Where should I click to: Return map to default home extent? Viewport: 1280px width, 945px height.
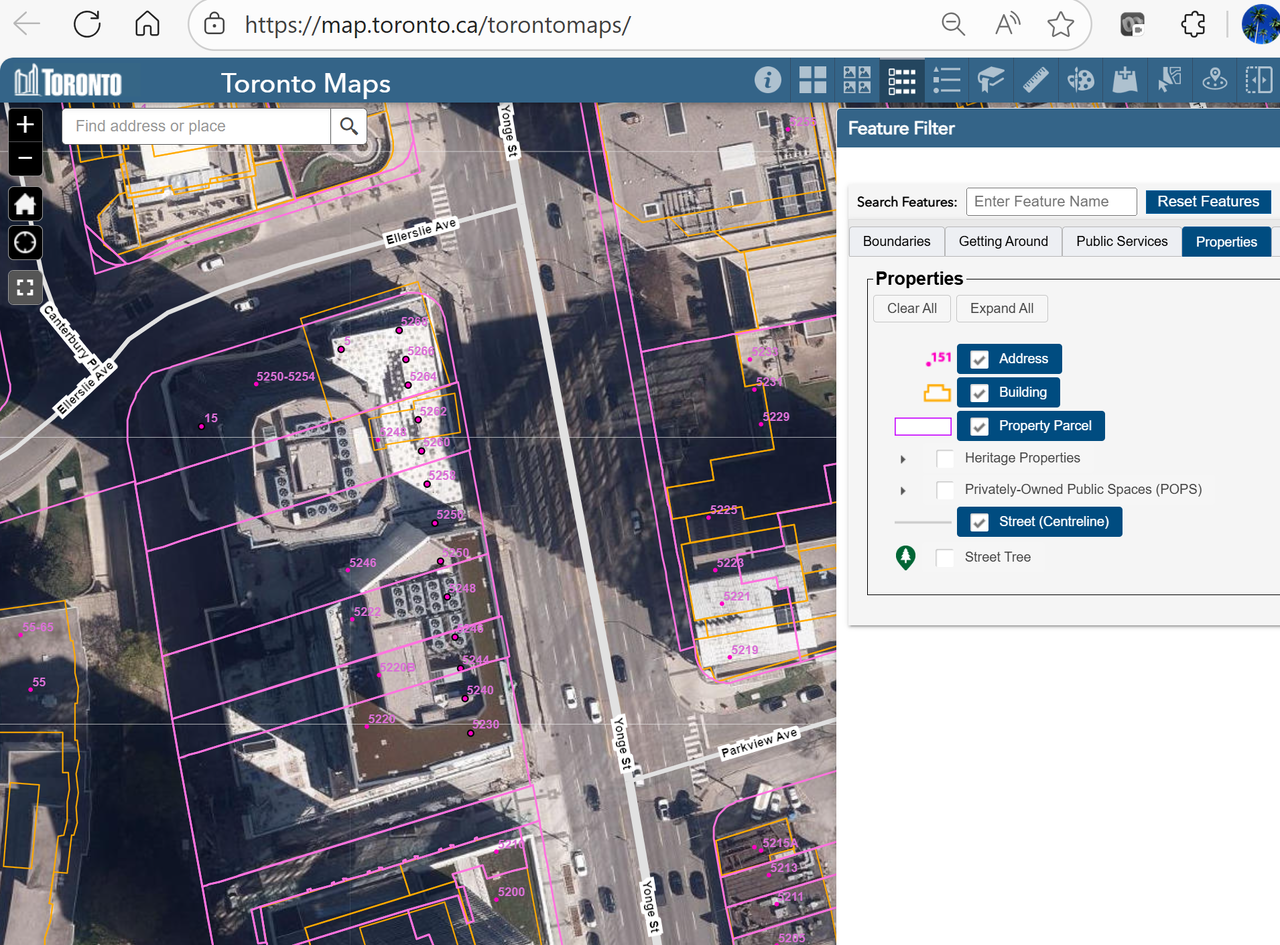tap(26, 204)
